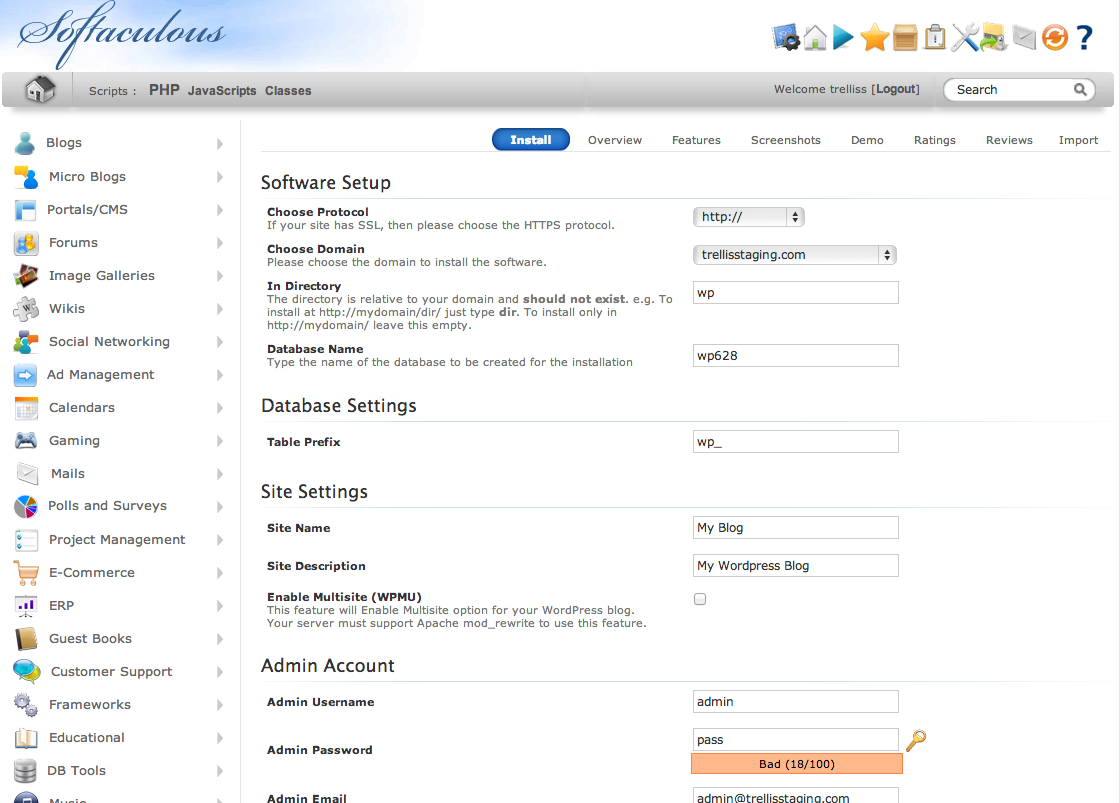The width and height of the screenshot is (1120, 803).
Task: Open installations via the wooden box icon
Action: click(x=905, y=37)
